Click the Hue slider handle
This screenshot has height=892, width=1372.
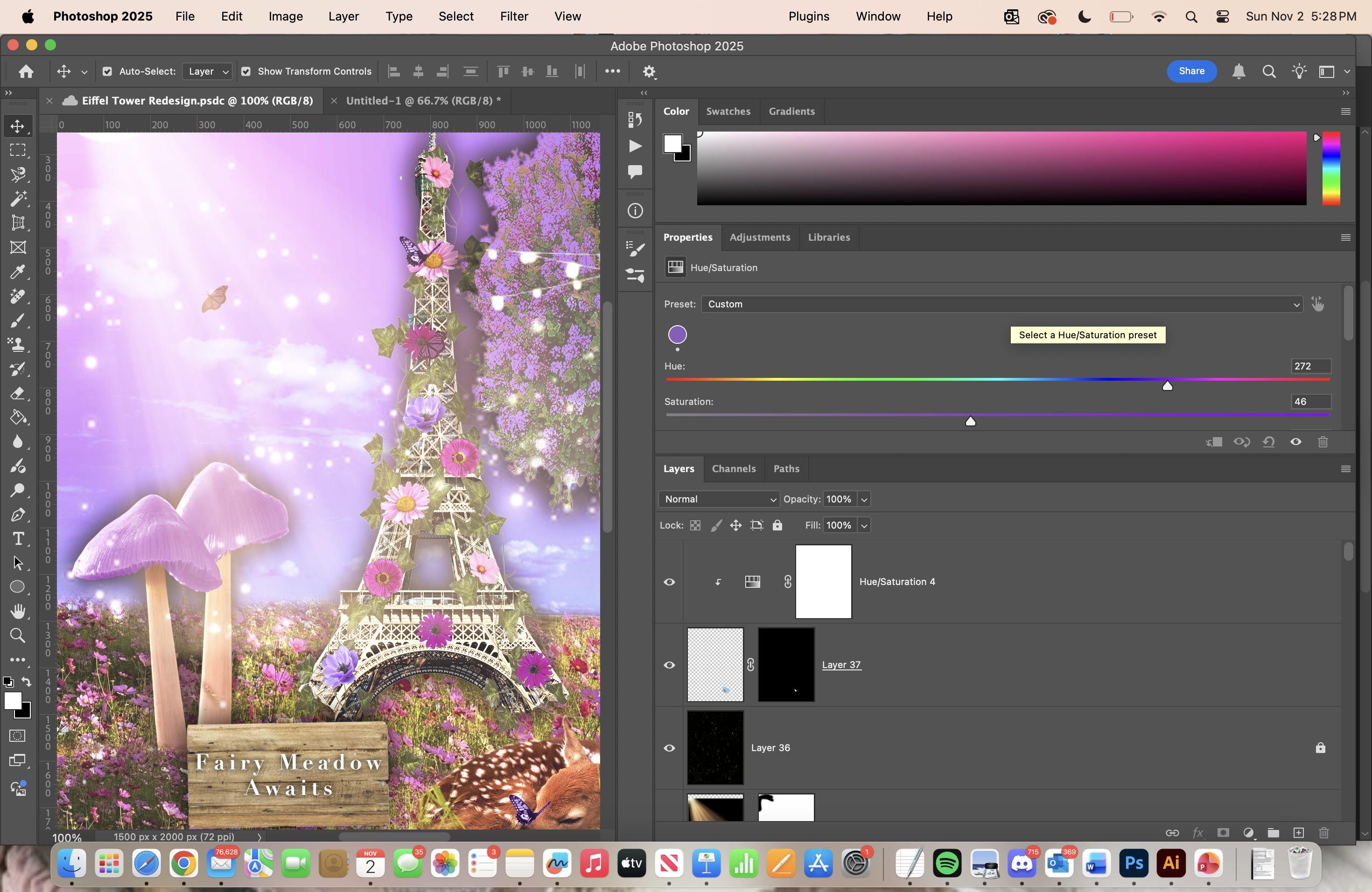[1167, 386]
